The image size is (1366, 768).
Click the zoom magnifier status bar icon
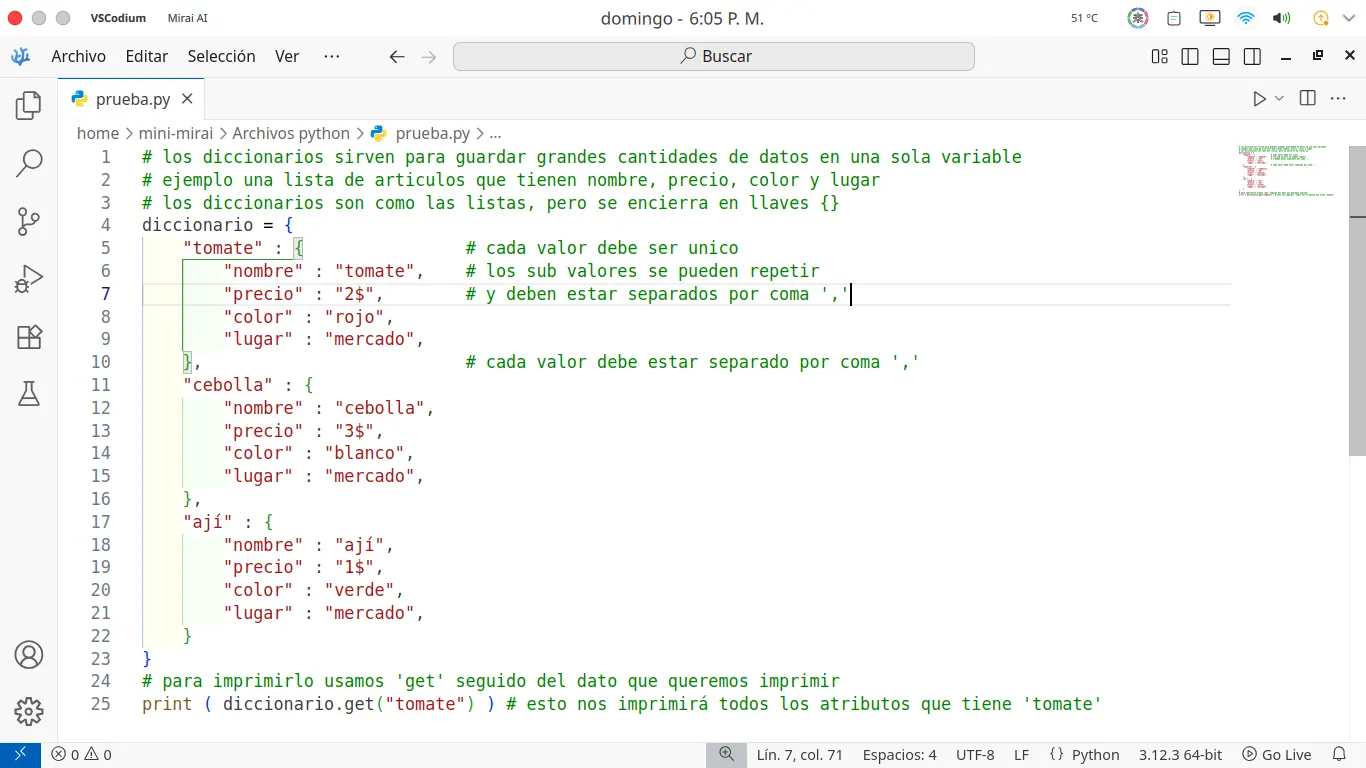click(x=727, y=755)
